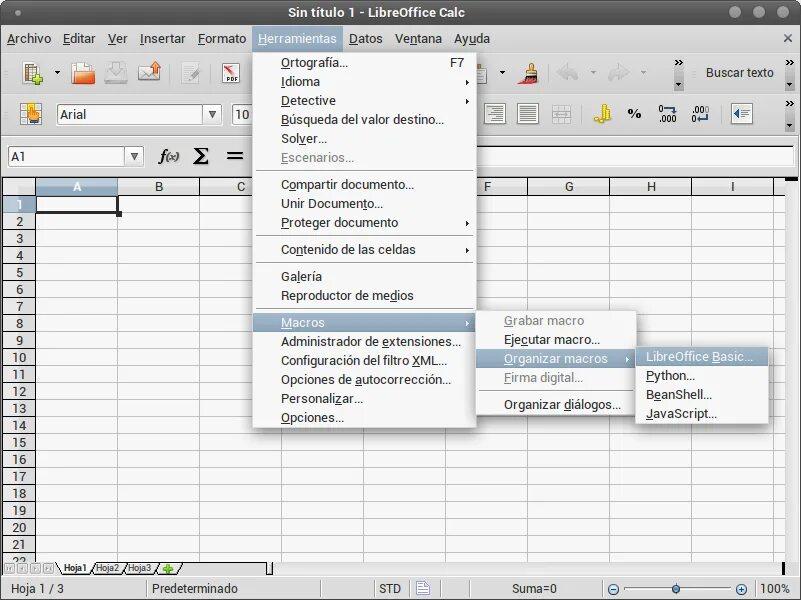Expand the Name Box dropdown arrow
Image resolution: width=801 pixels, height=600 pixels.
point(134,156)
